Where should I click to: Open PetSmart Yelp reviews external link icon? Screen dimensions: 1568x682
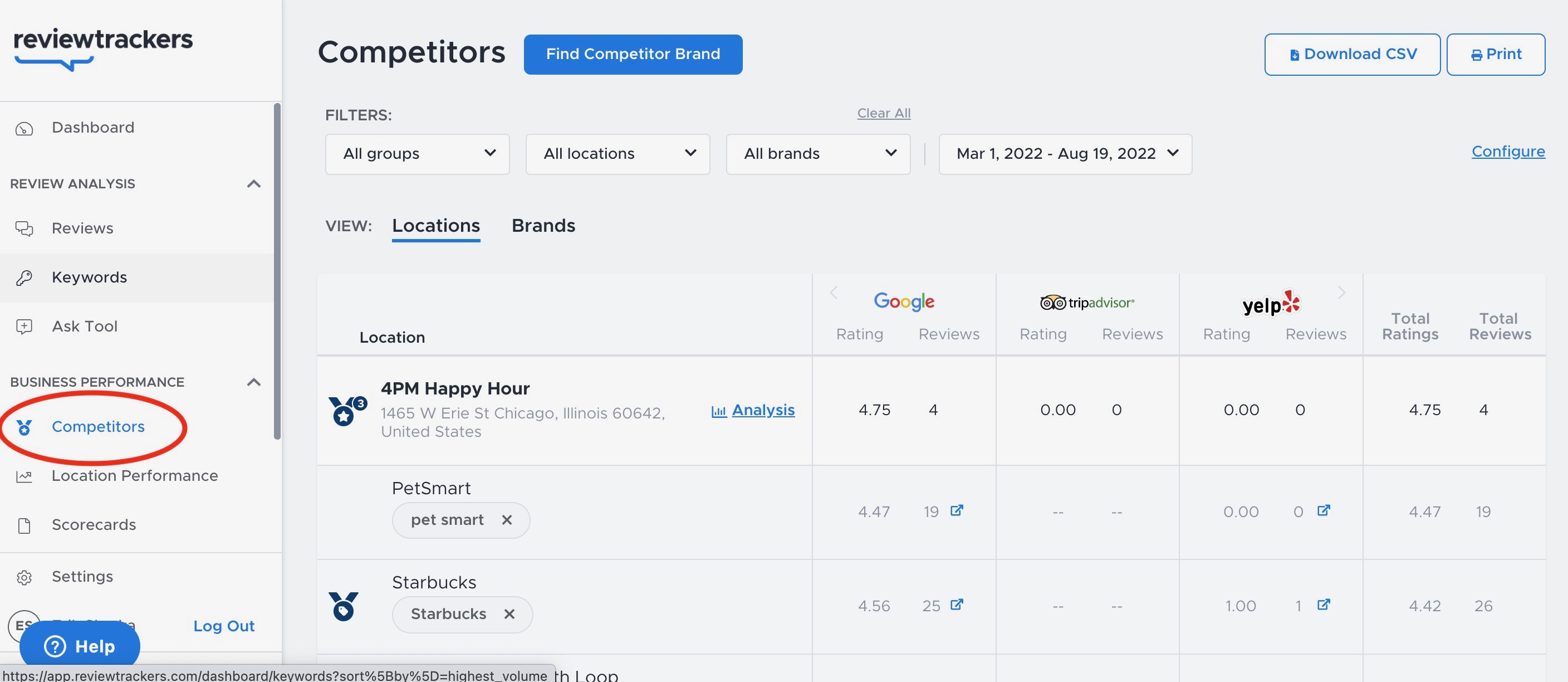point(1324,510)
